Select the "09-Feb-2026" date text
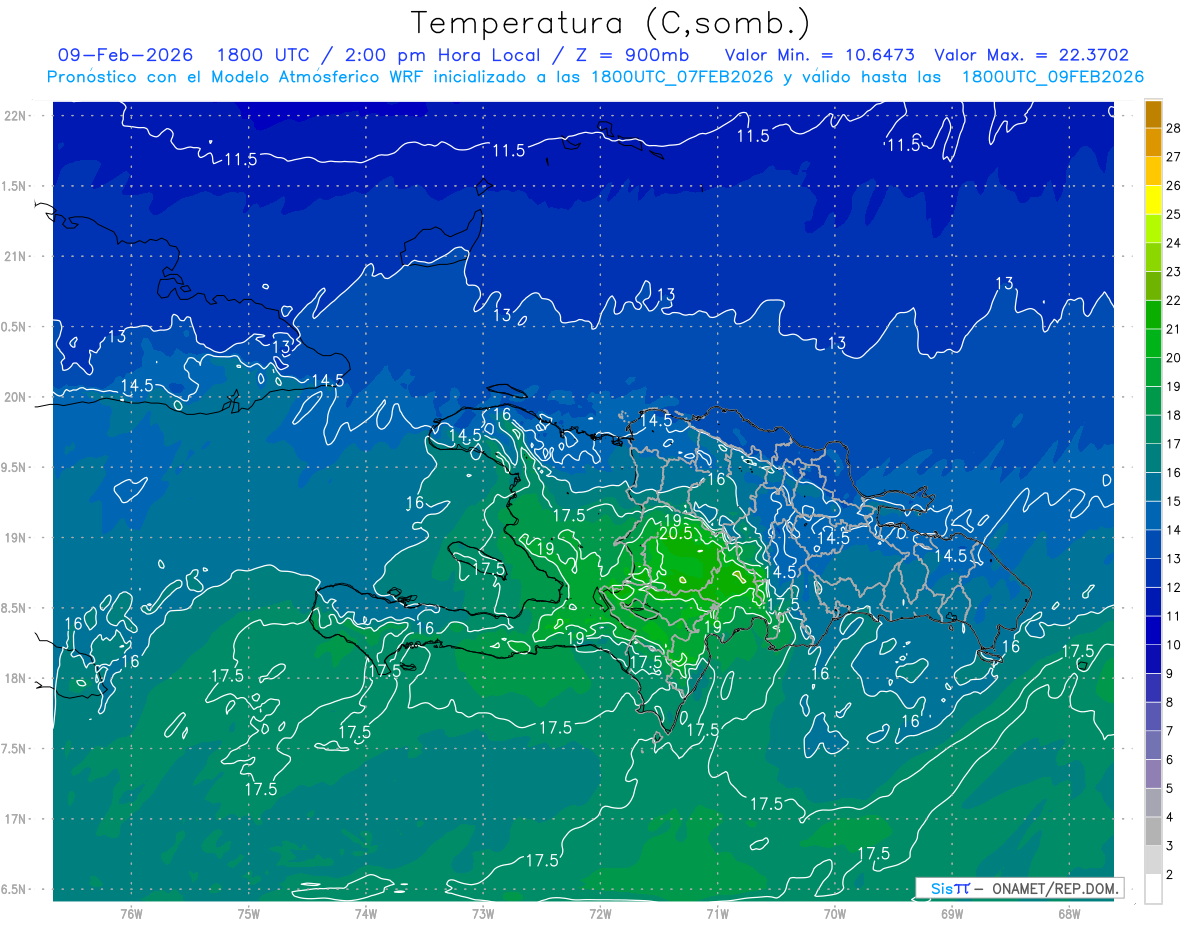This screenshot has width=1200, height=927. pyautogui.click(x=126, y=55)
